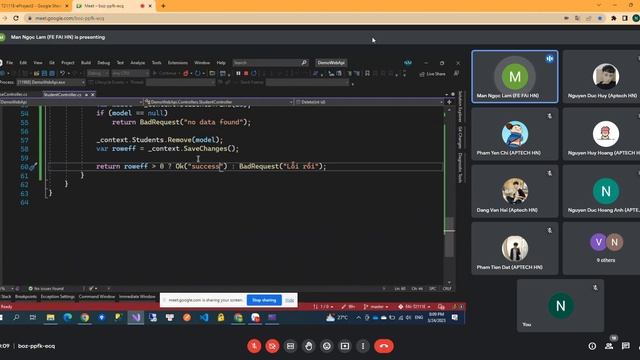640x360 pixels.
Task: Open Process dropdown DemoWebApi.exe
Action: click(51, 82)
